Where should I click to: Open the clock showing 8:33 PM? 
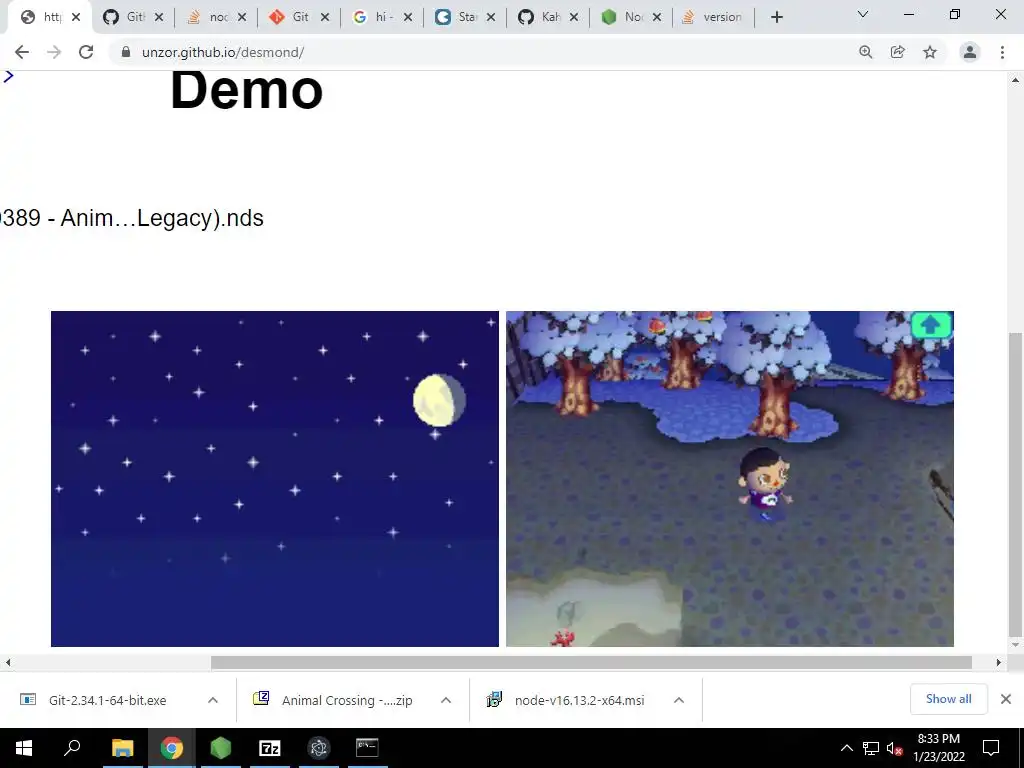[938, 748]
